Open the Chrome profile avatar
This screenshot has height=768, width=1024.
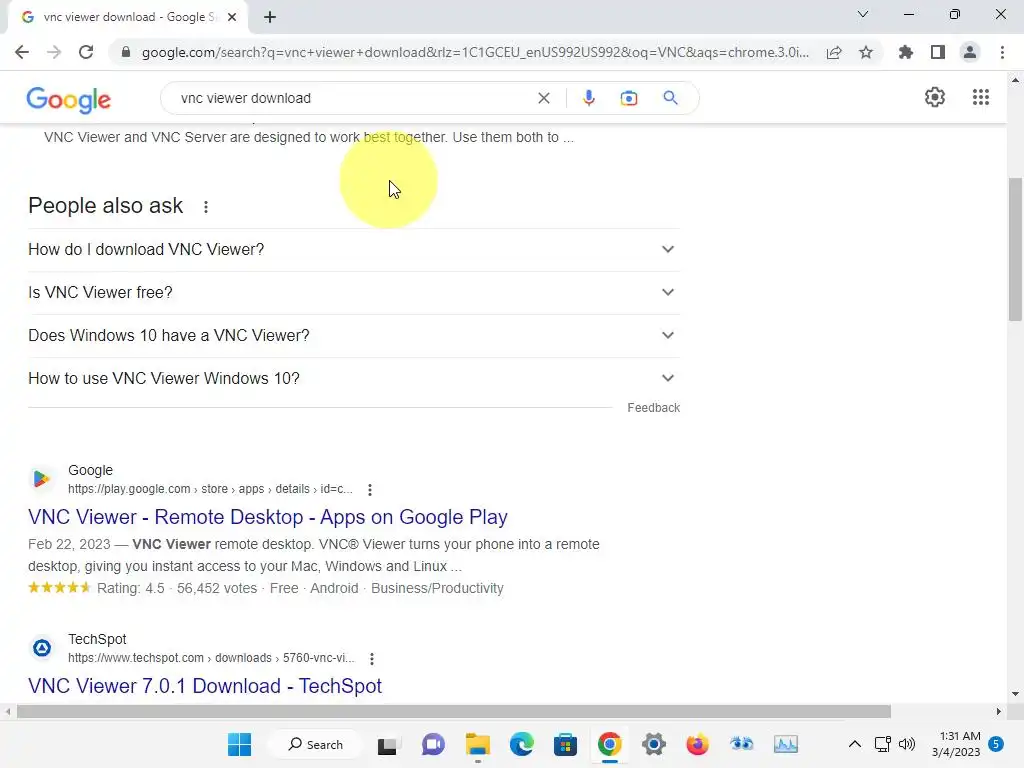[970, 52]
